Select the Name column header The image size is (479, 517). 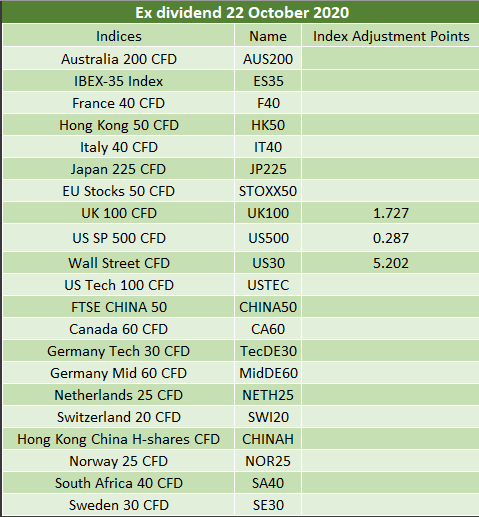268,36
